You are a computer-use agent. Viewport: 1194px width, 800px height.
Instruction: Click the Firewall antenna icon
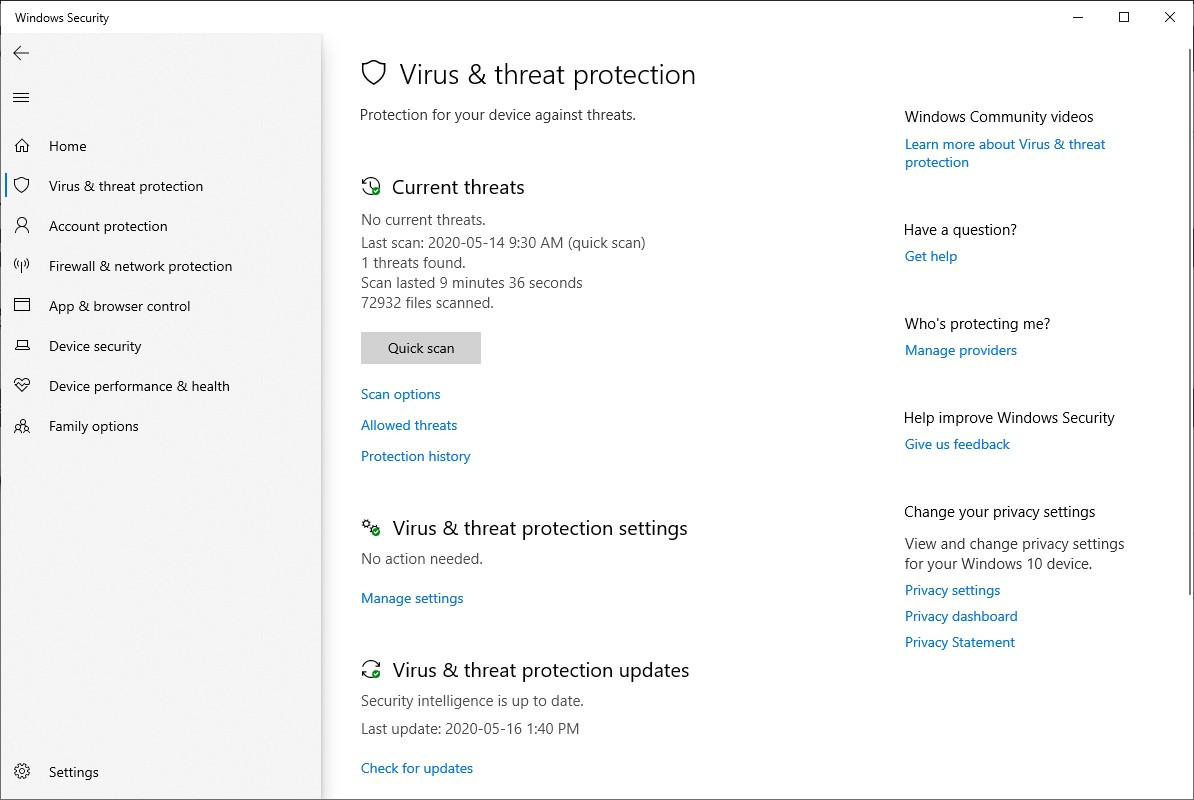(x=22, y=265)
